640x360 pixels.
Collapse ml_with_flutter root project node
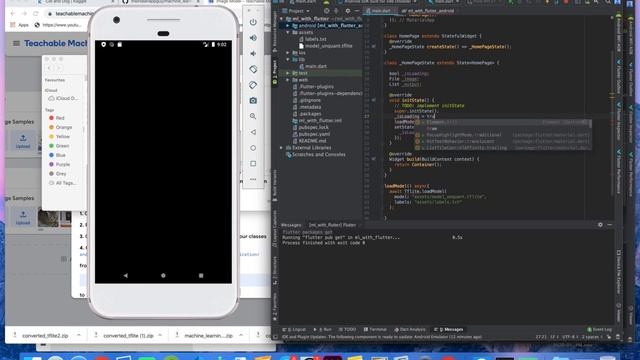coord(281,19)
